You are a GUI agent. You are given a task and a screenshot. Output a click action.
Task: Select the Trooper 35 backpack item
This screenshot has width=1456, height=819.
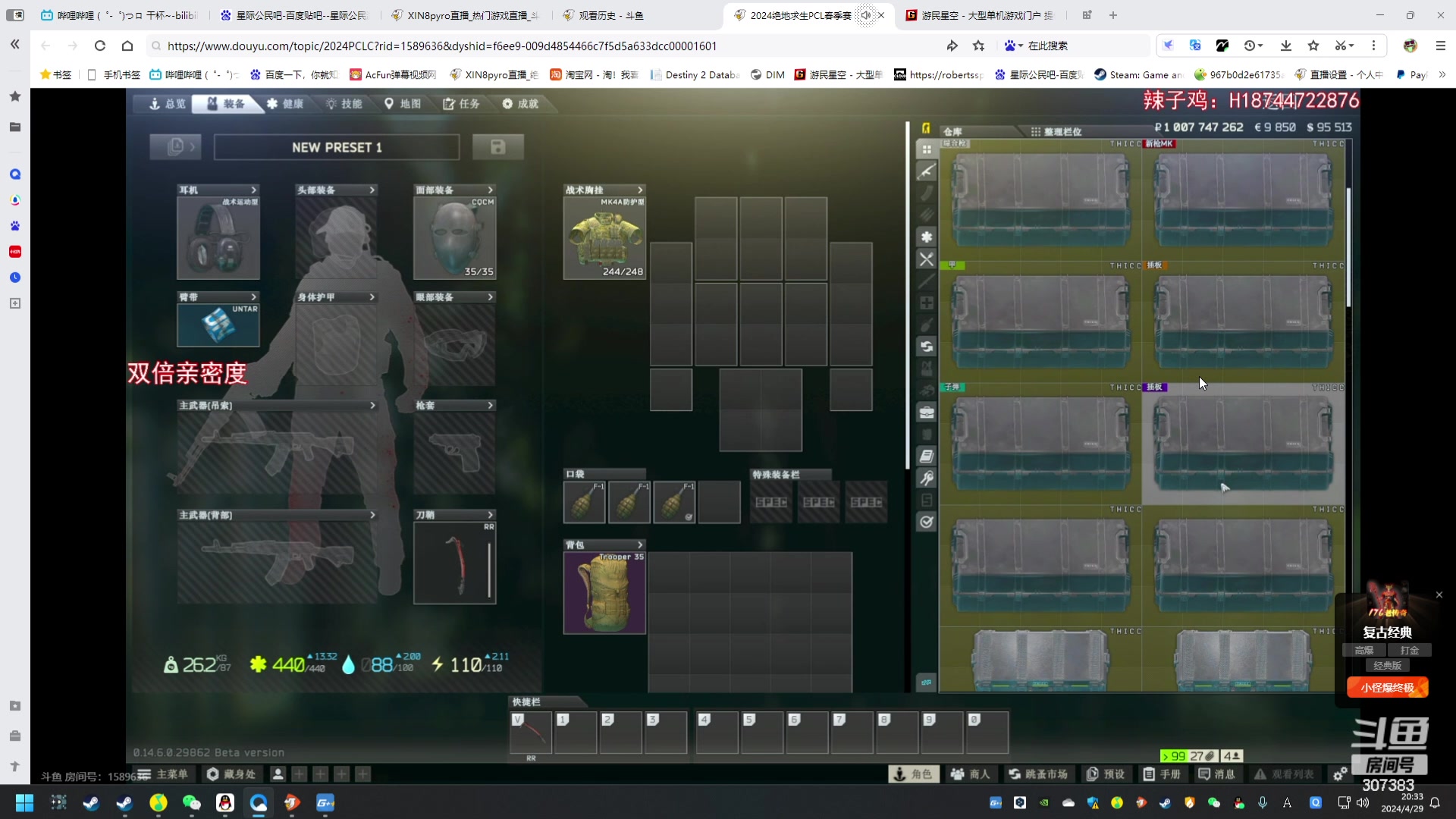click(x=604, y=593)
